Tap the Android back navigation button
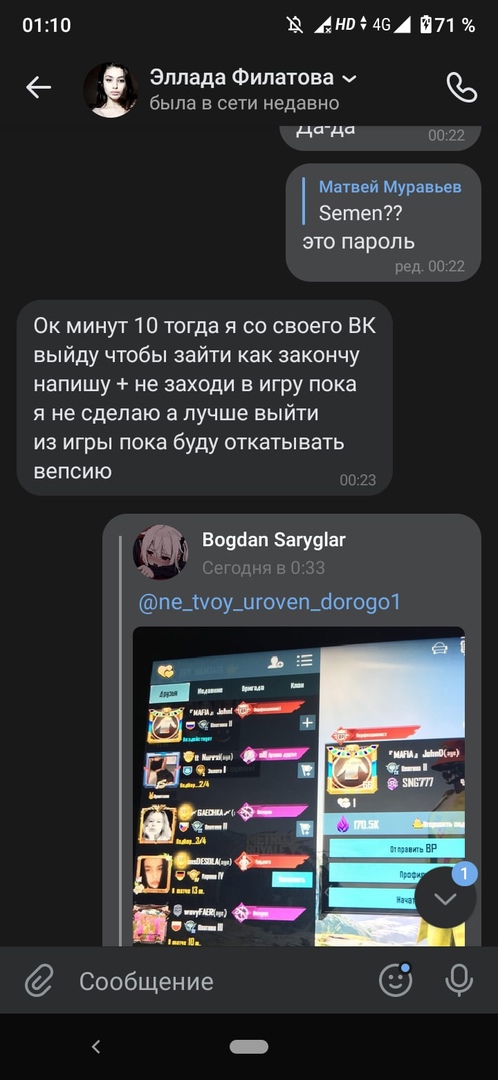Screen dimensions: 498x1080 96,1047
